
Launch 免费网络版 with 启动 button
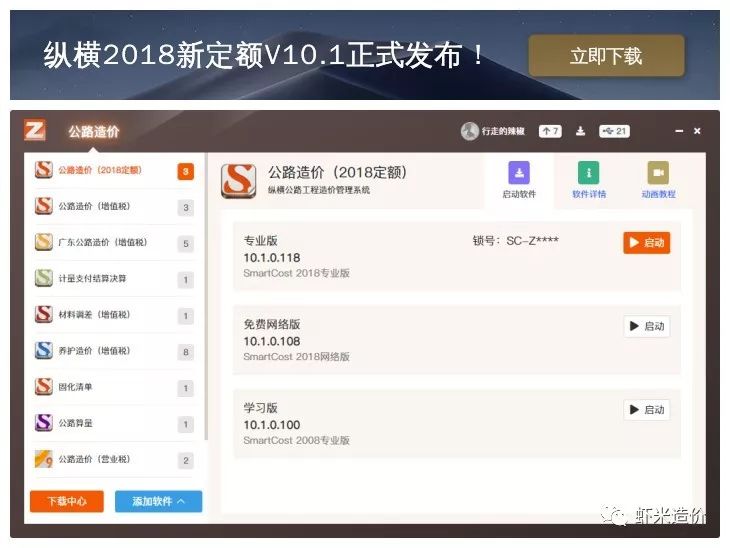(647, 326)
